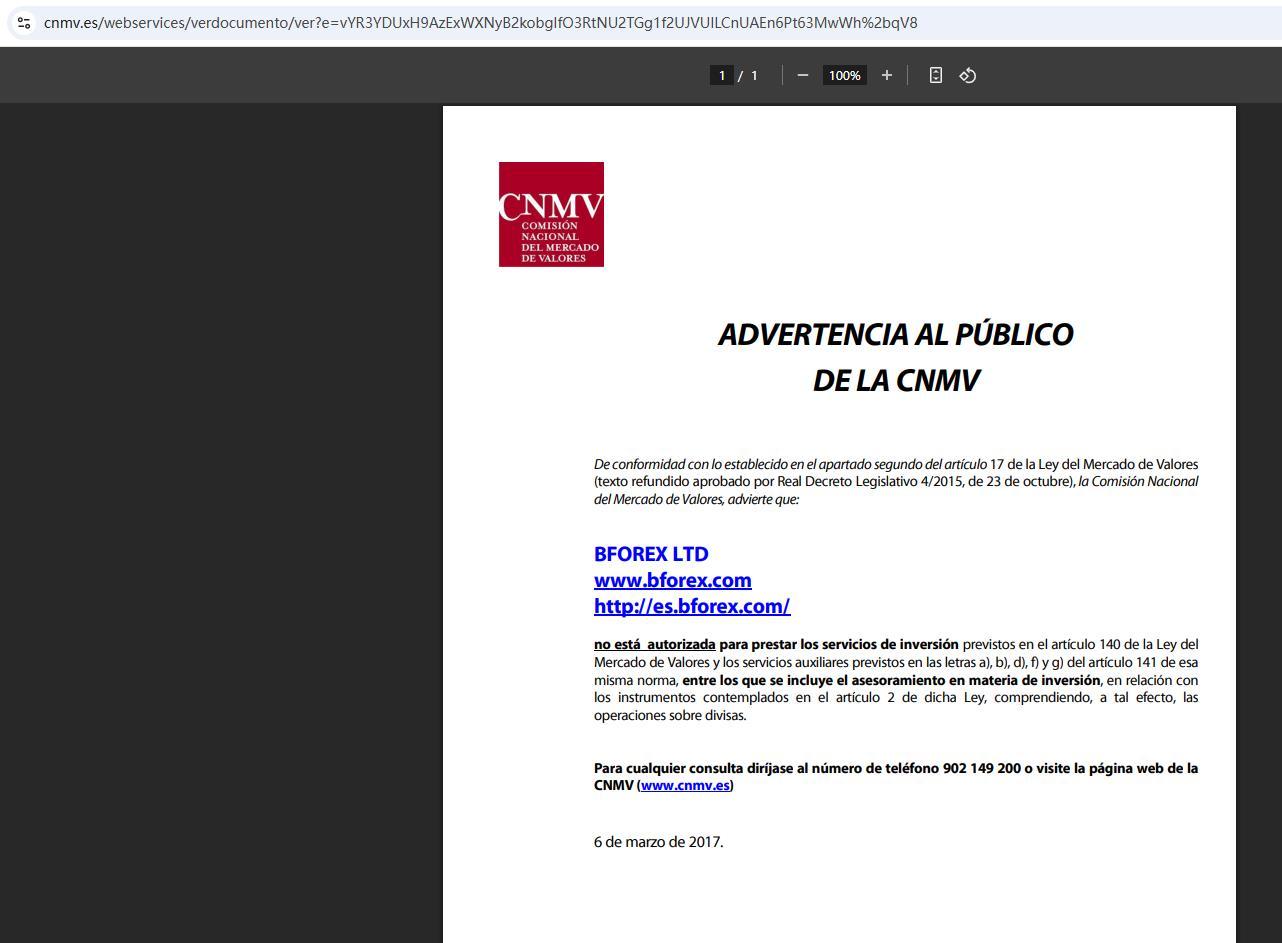Click the current page number field
Image resolution: width=1282 pixels, height=943 pixels.
pyautogui.click(x=721, y=75)
